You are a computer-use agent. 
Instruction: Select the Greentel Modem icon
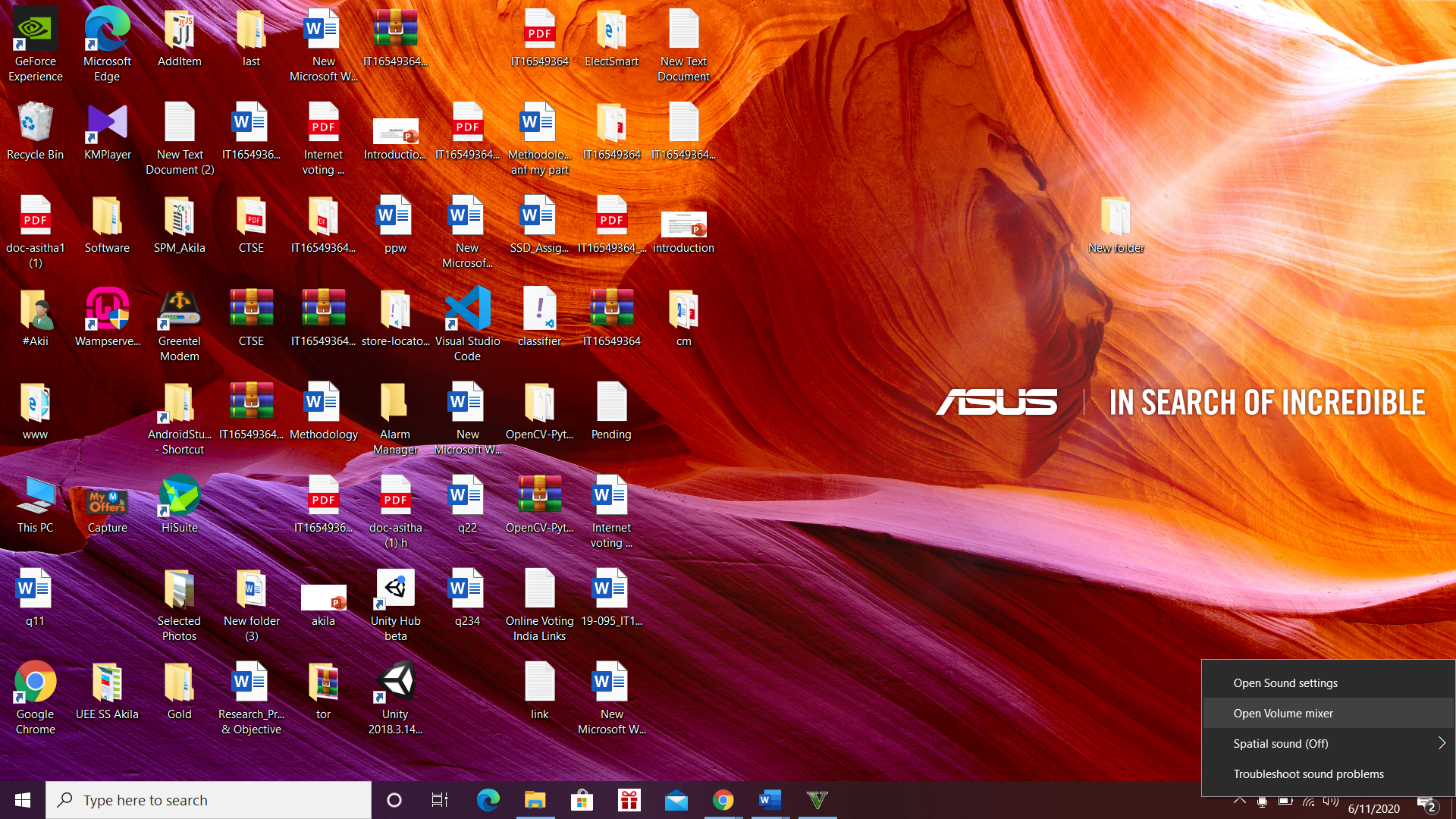pos(179,309)
